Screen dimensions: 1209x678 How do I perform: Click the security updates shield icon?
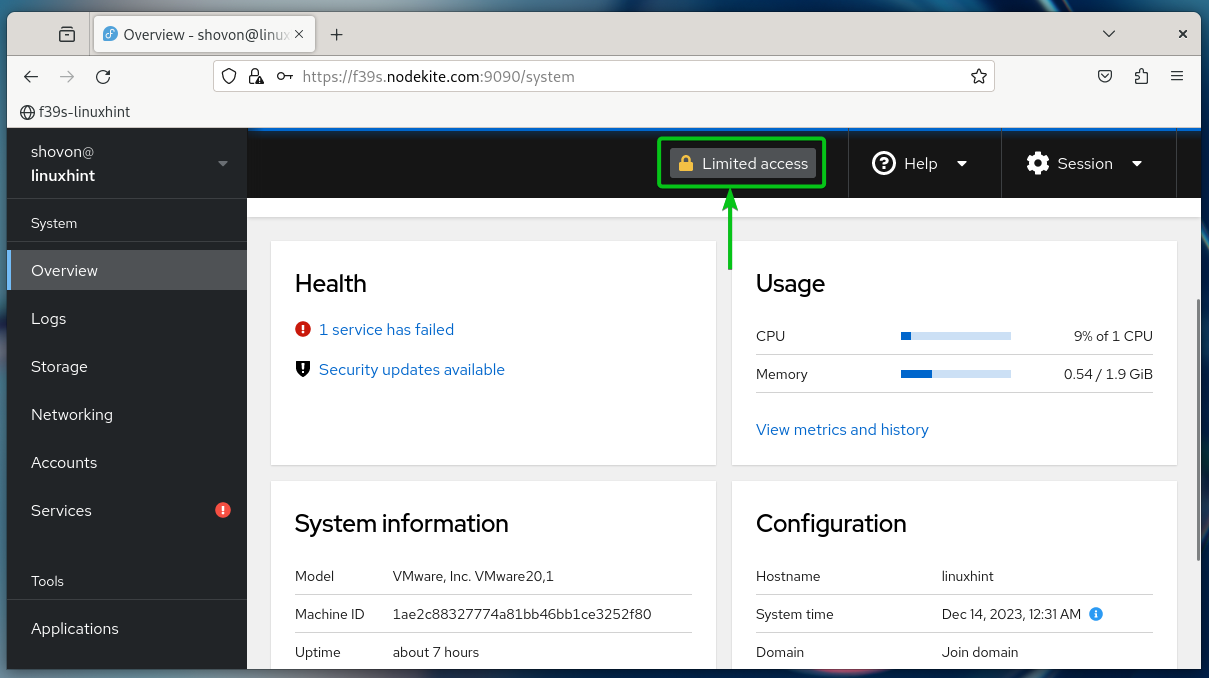click(303, 369)
